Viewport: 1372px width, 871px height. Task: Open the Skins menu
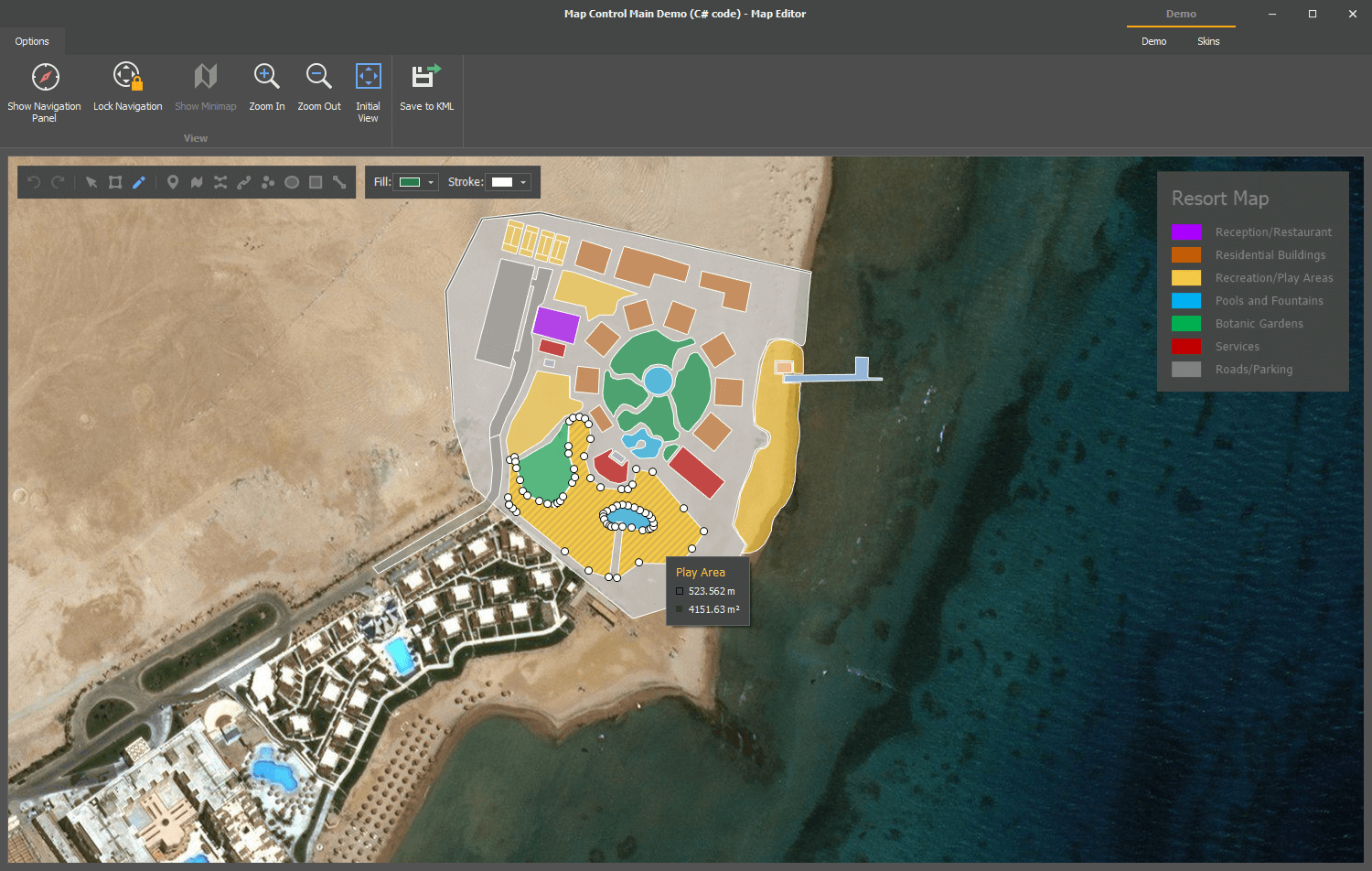coord(1208,41)
